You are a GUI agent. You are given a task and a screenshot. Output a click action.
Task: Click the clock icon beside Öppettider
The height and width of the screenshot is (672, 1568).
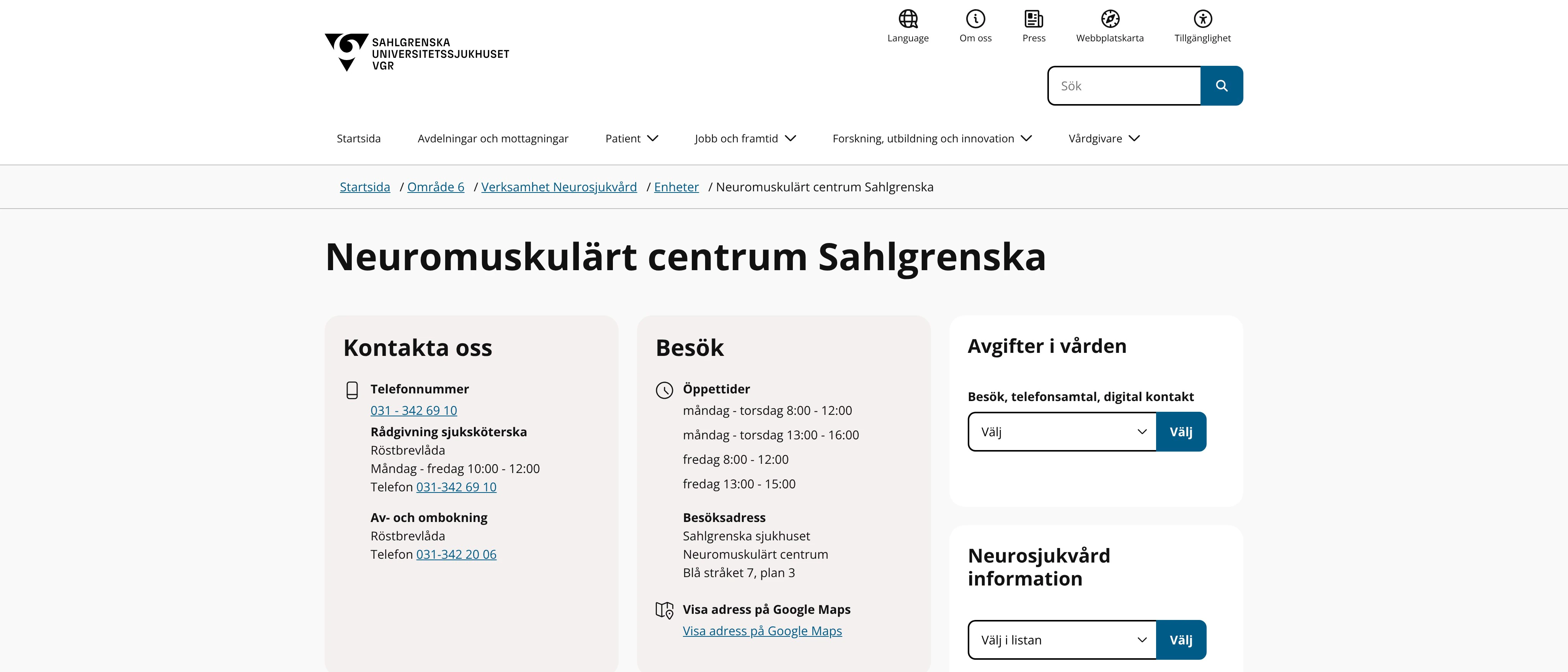click(x=664, y=390)
